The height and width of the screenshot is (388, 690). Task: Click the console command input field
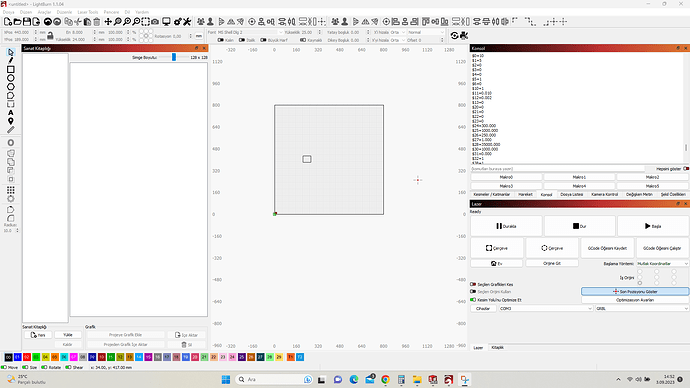coord(558,169)
